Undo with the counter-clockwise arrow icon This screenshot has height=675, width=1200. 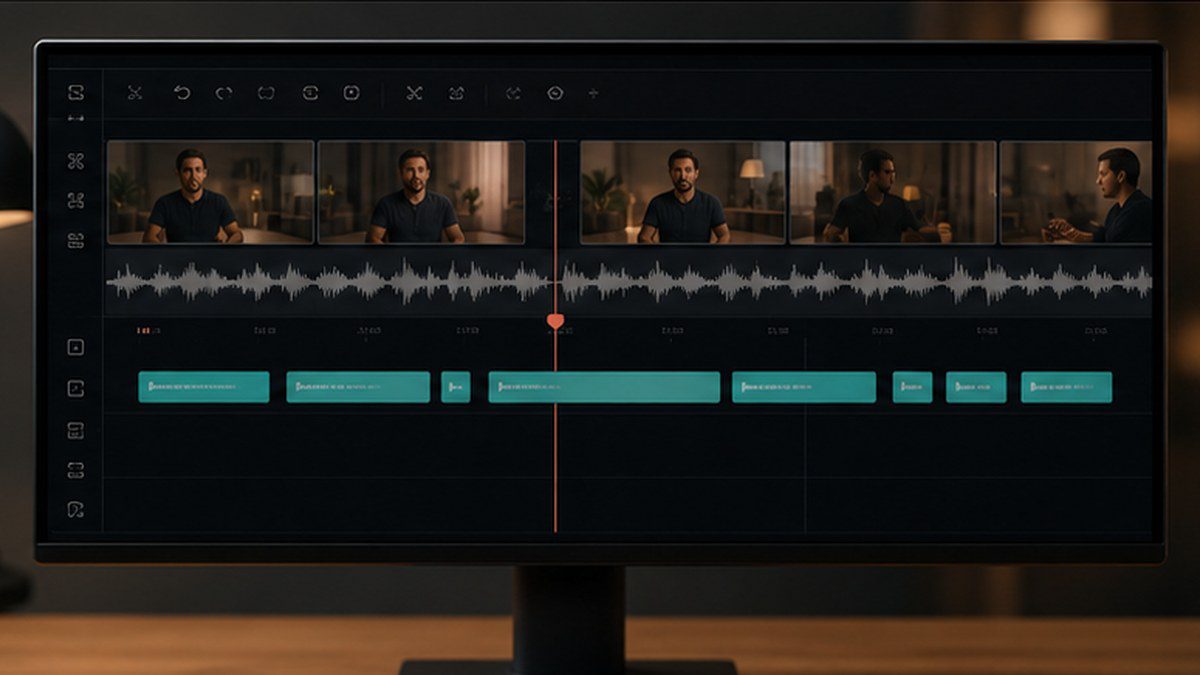(182, 93)
